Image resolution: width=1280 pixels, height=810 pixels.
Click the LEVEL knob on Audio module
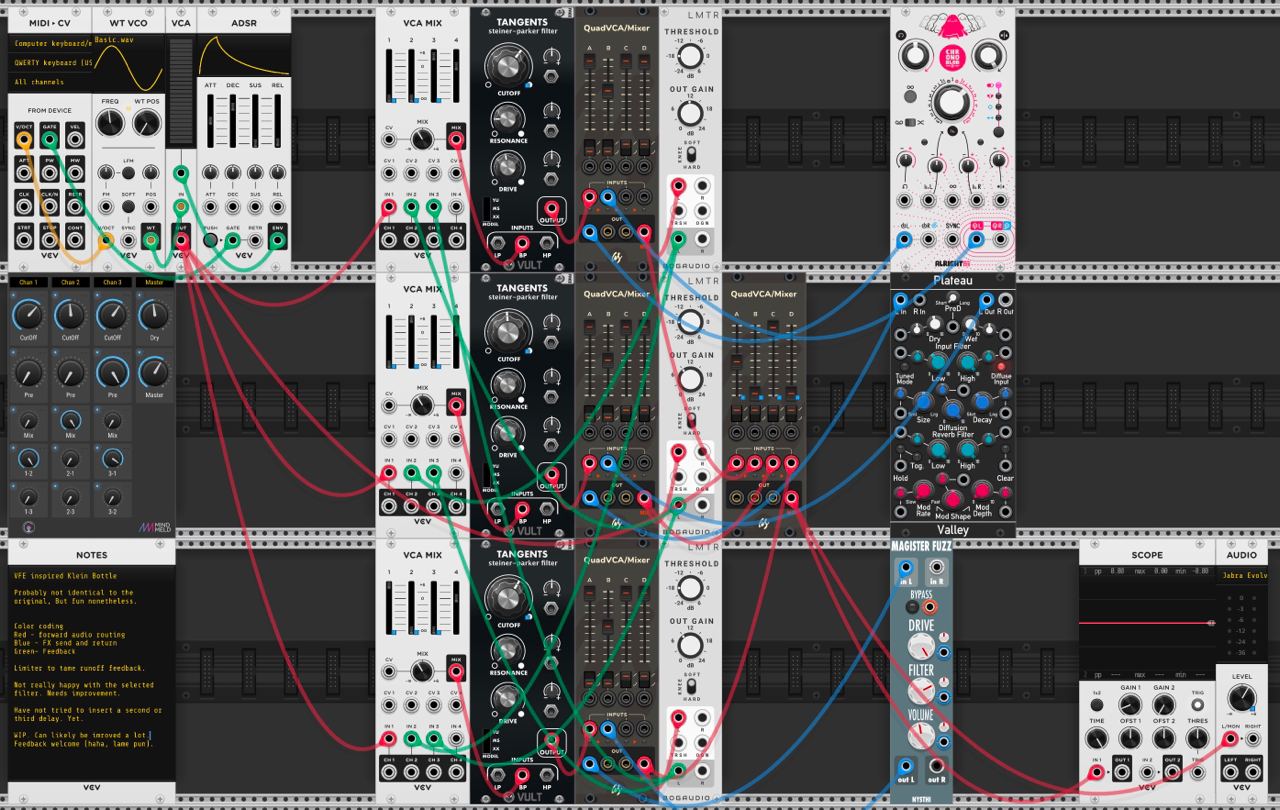pyautogui.click(x=1242, y=697)
